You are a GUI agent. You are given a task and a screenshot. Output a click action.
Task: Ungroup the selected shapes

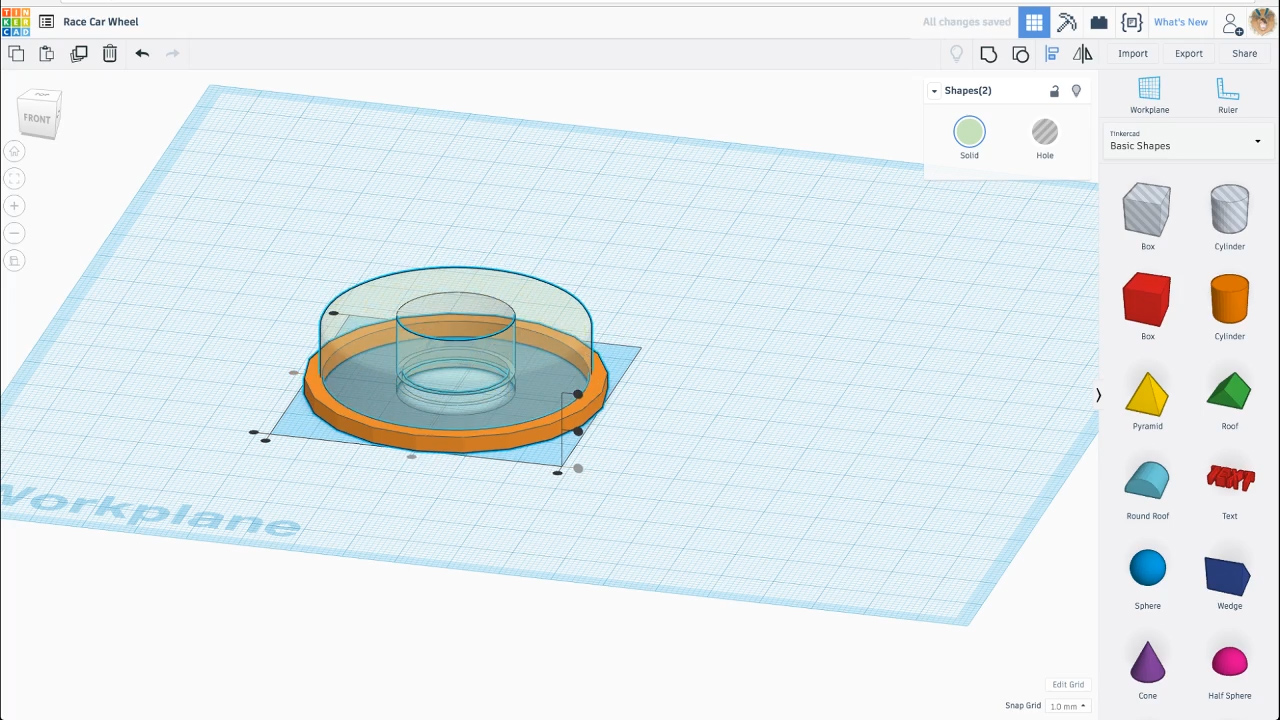(1021, 54)
